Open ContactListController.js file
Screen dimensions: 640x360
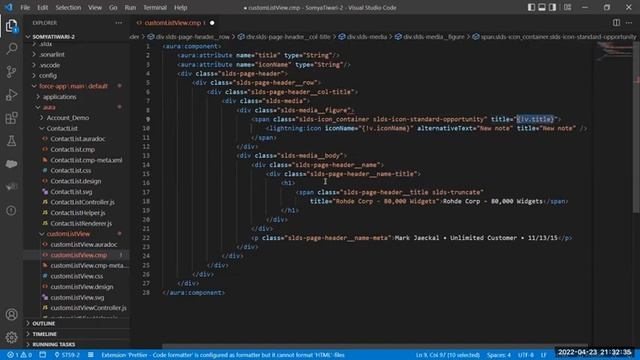click(82, 202)
